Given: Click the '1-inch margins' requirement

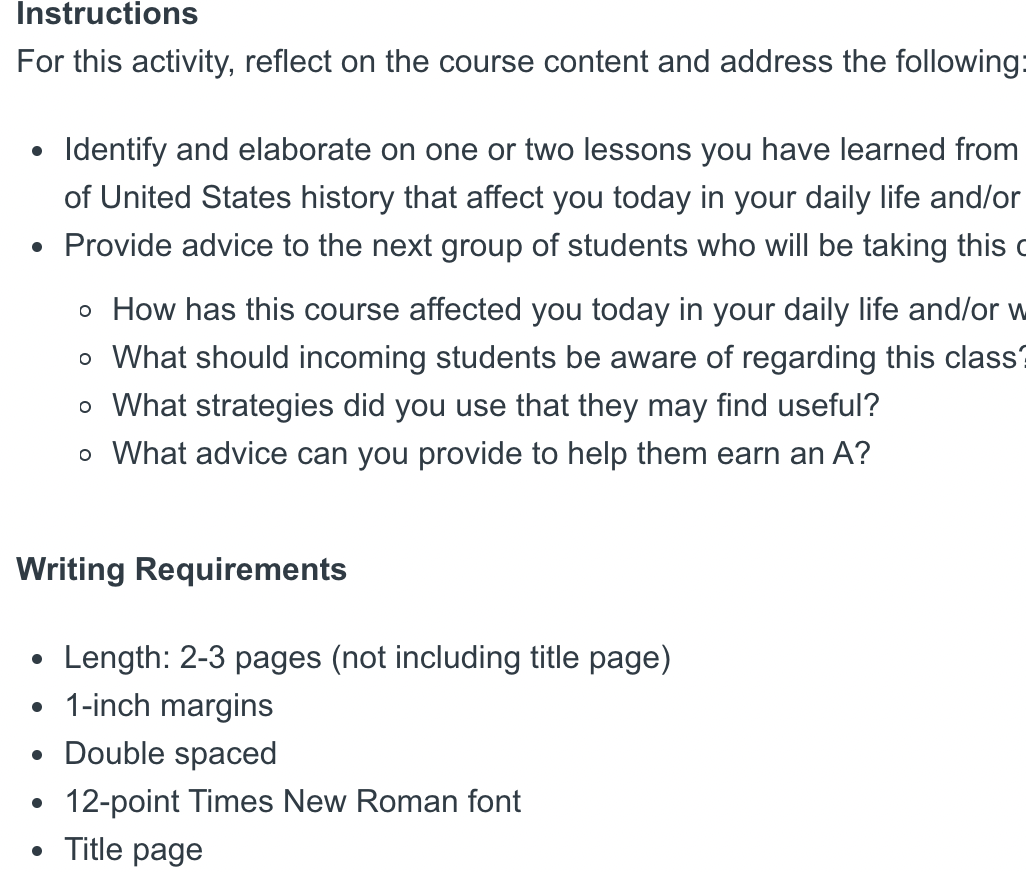Looking at the screenshot, I should 169,706.
